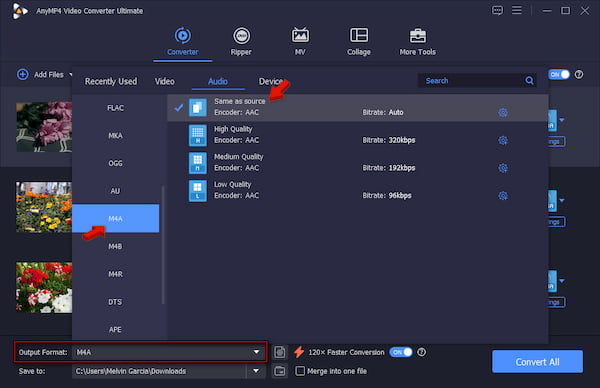Image resolution: width=600 pixels, height=388 pixels.
Task: Open settings gear for Low Quality profile
Action: 503,196
